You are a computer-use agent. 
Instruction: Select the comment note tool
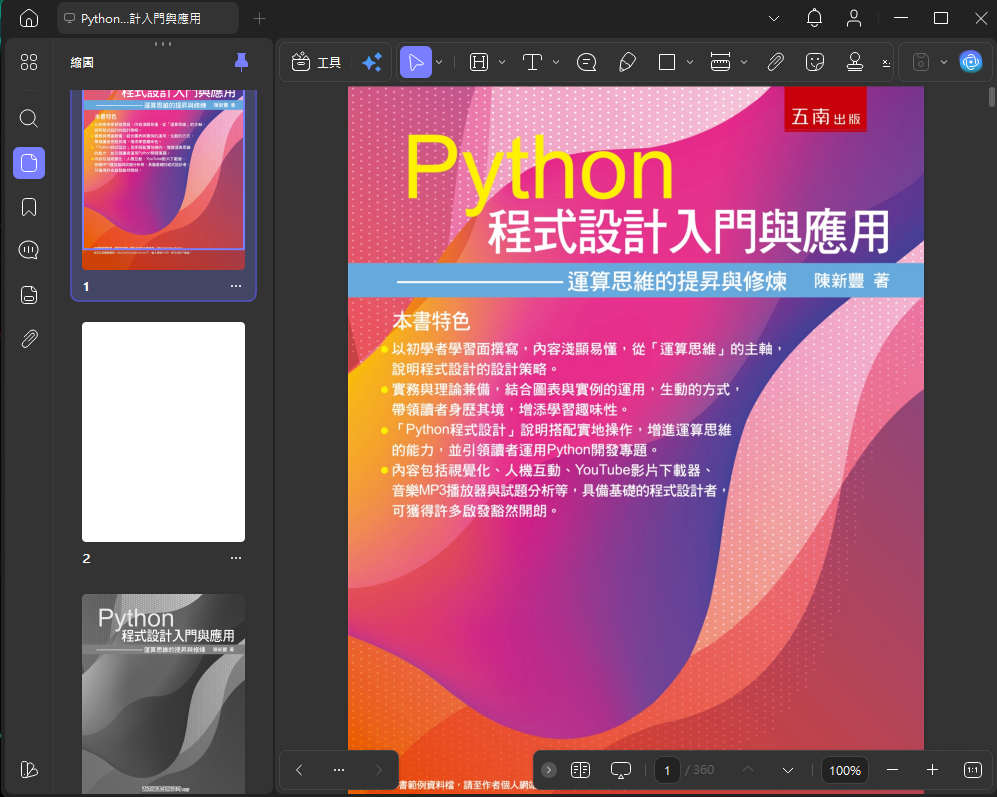click(x=586, y=62)
